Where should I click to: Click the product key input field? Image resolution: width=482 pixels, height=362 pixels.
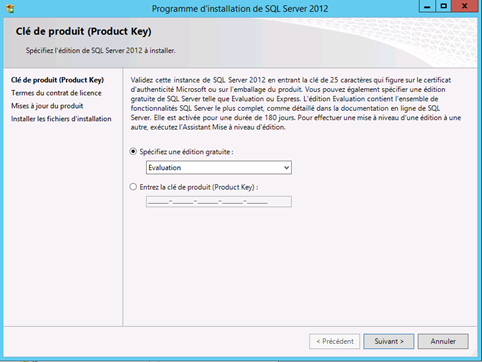(219, 202)
